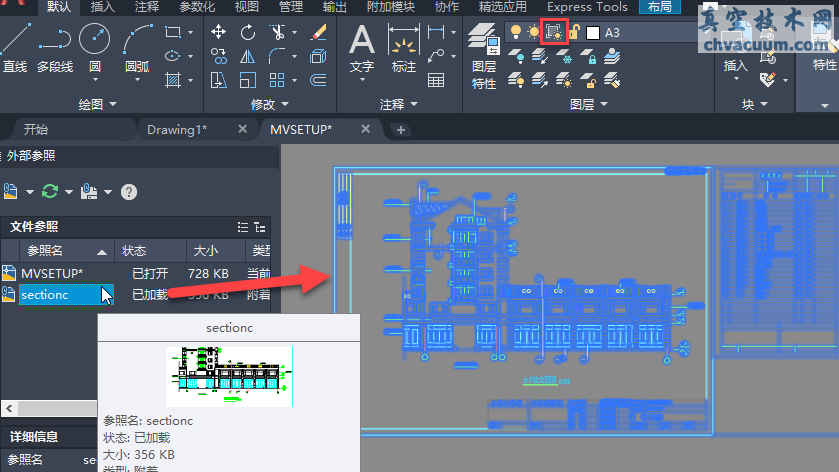Click the Ellipse draw icon
This screenshot has height=472, width=839.
173,56
